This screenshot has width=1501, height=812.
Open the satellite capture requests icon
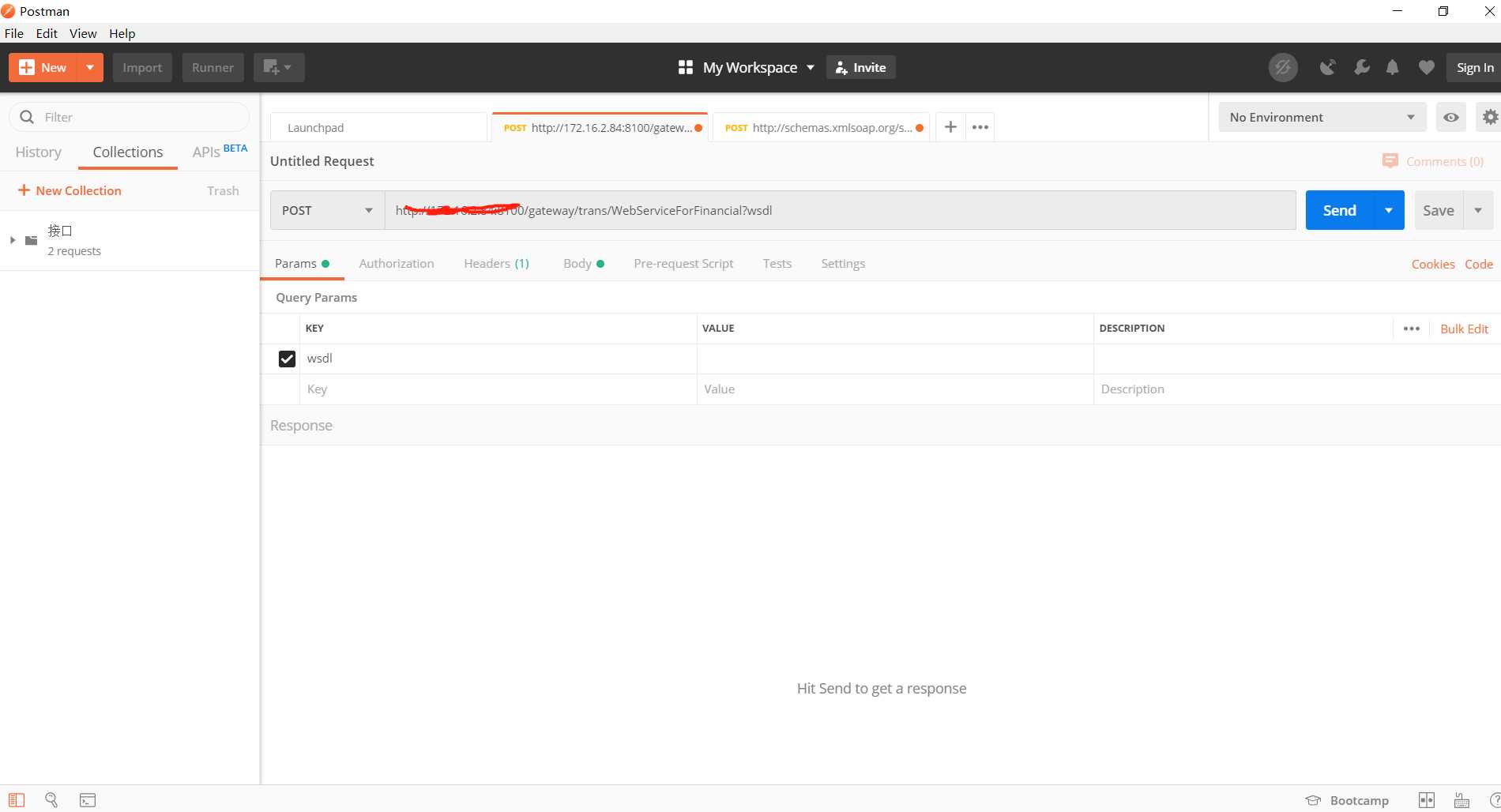(1328, 68)
